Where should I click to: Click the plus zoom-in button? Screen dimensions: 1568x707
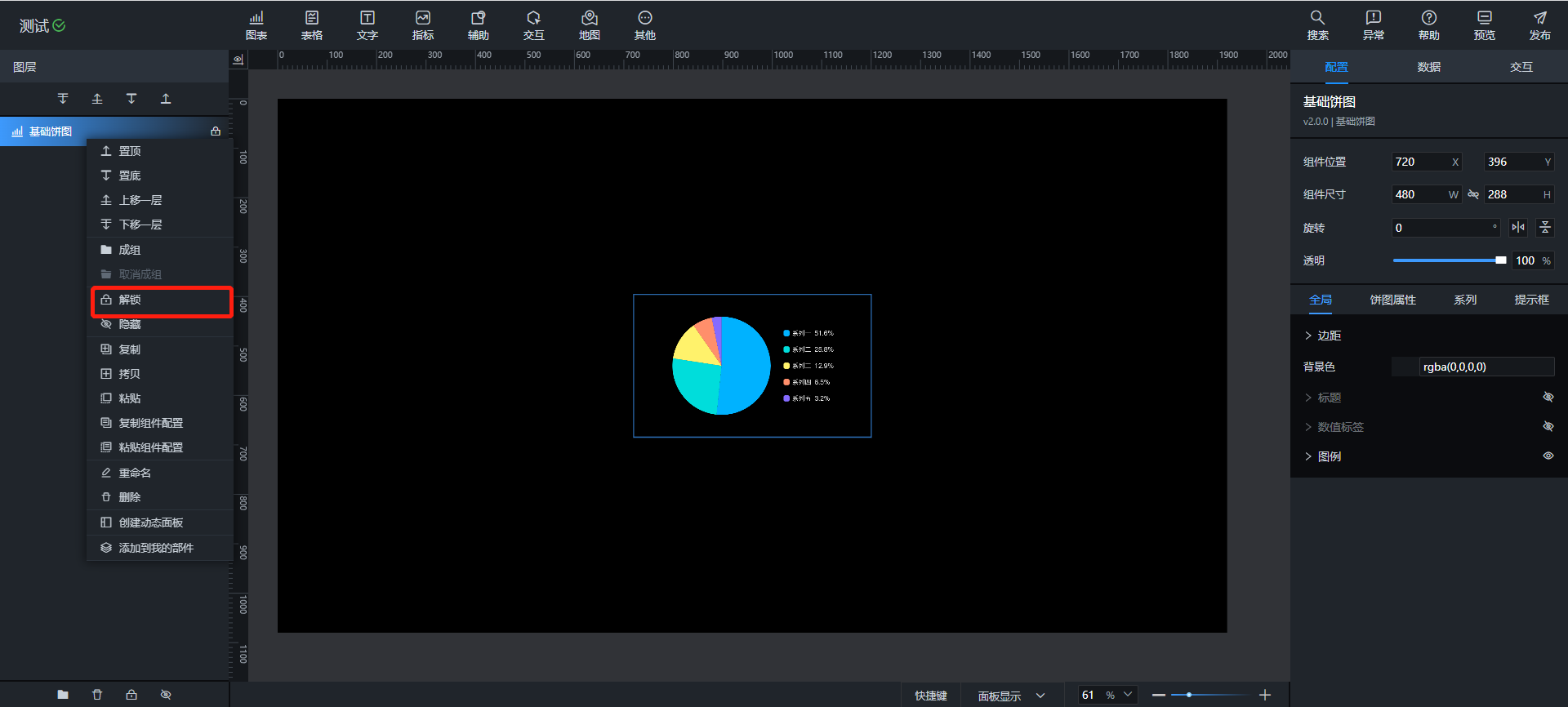[x=1265, y=695]
